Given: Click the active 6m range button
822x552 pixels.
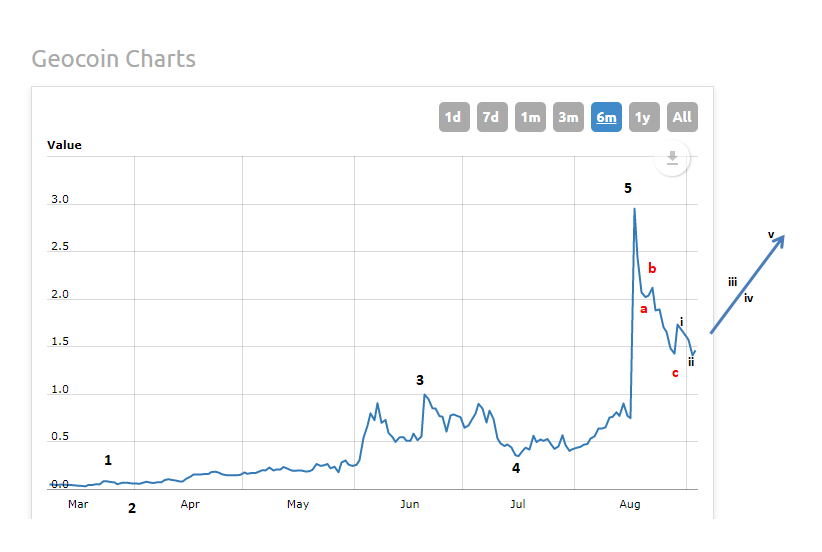Looking at the screenshot, I should pyautogui.click(x=606, y=117).
